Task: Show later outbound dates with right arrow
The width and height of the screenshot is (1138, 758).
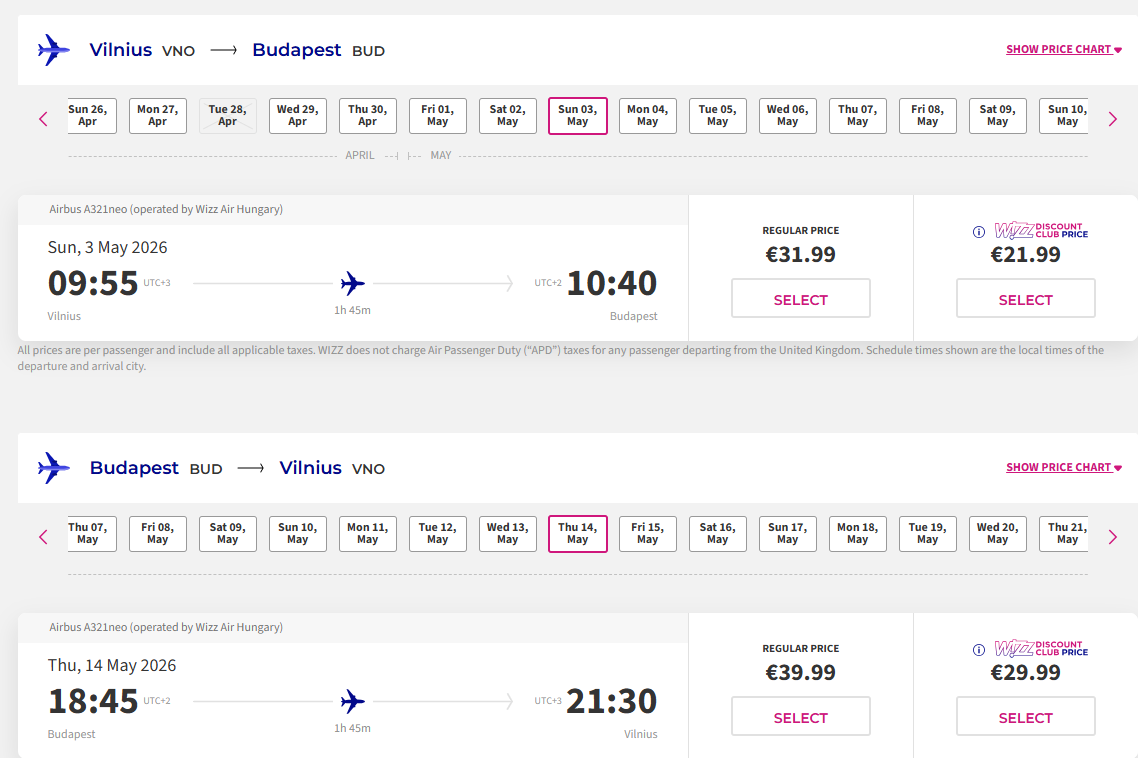Action: [1113, 119]
